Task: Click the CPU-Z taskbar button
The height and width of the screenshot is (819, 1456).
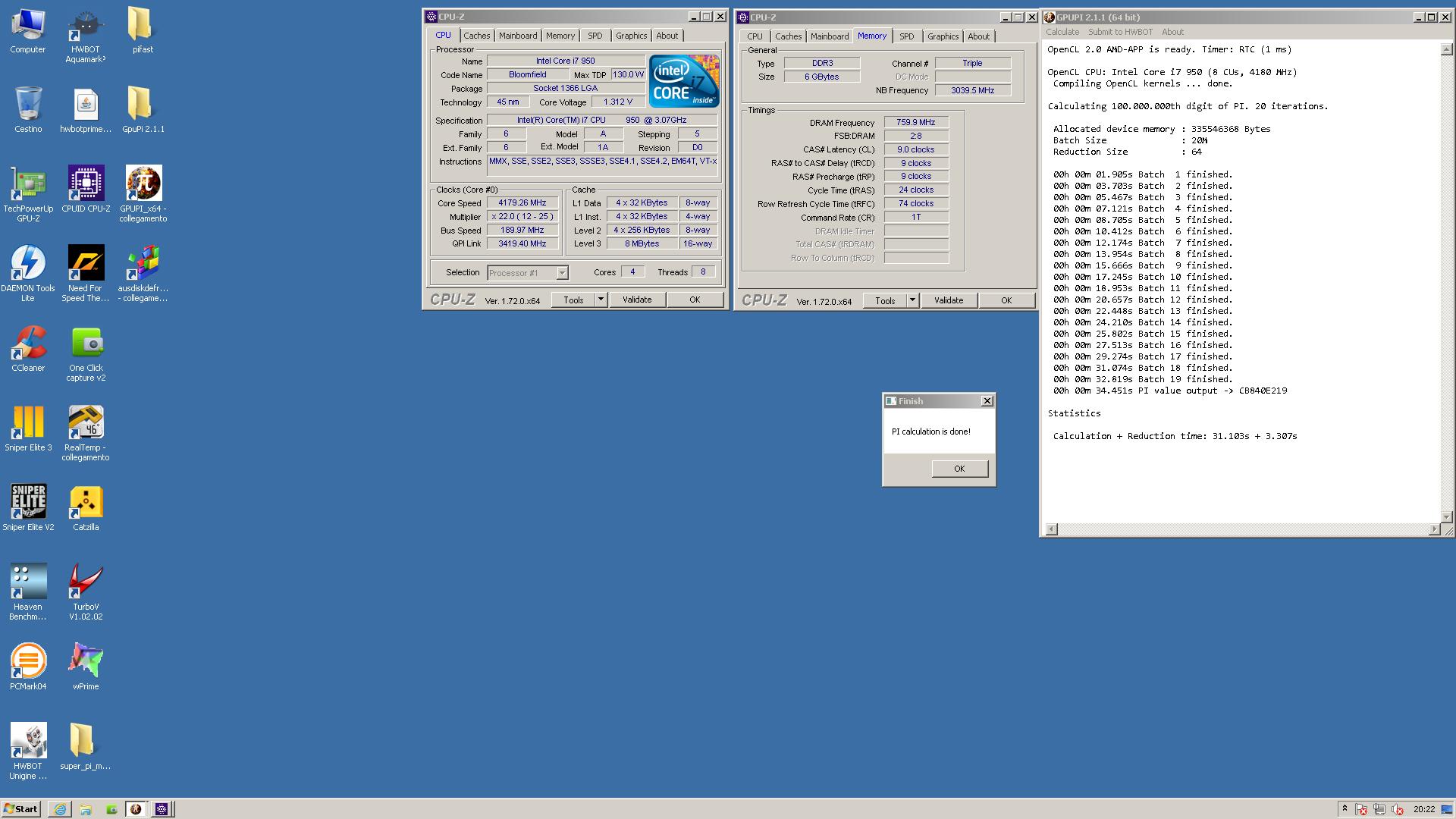Action: pos(162,809)
